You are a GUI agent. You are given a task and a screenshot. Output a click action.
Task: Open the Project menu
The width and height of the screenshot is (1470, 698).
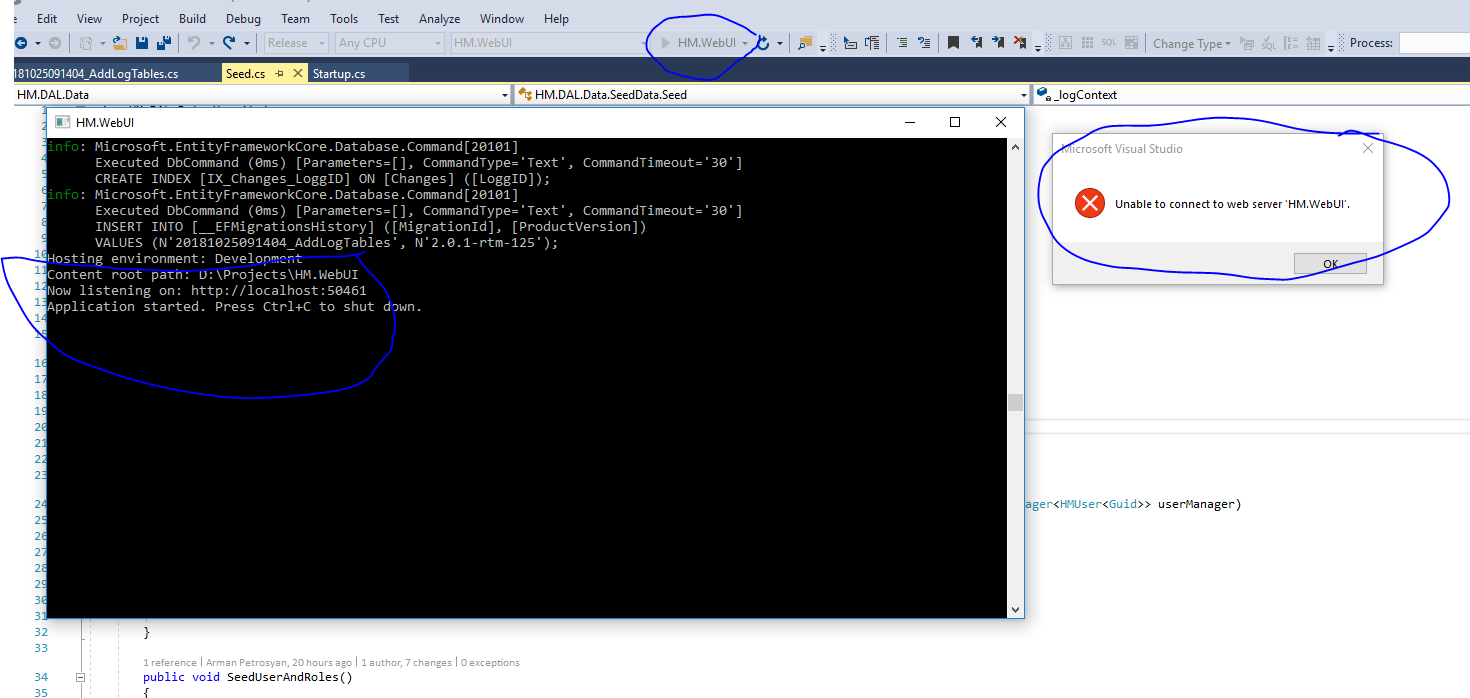(x=140, y=18)
